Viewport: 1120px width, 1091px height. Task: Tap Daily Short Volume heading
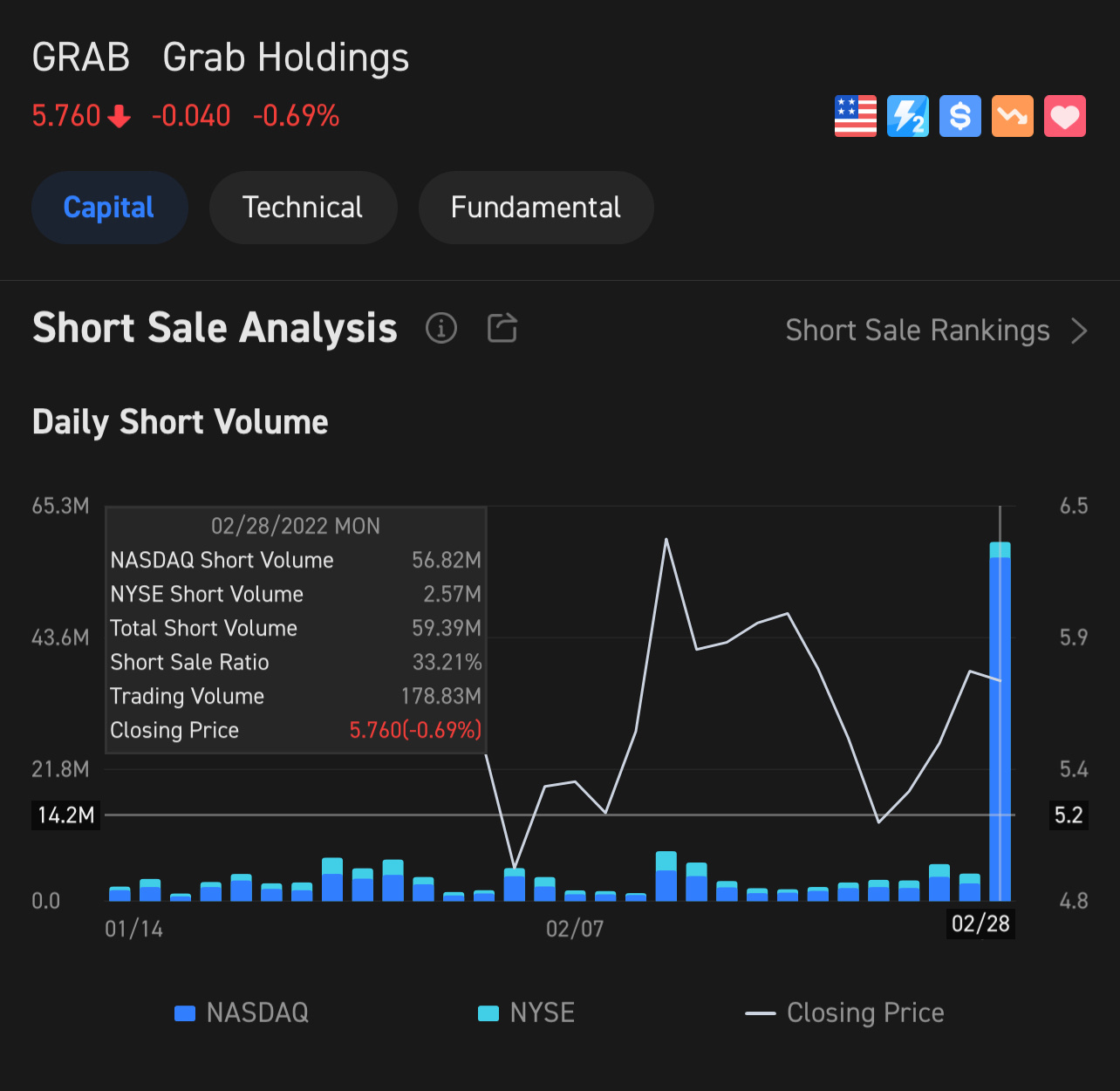181,422
